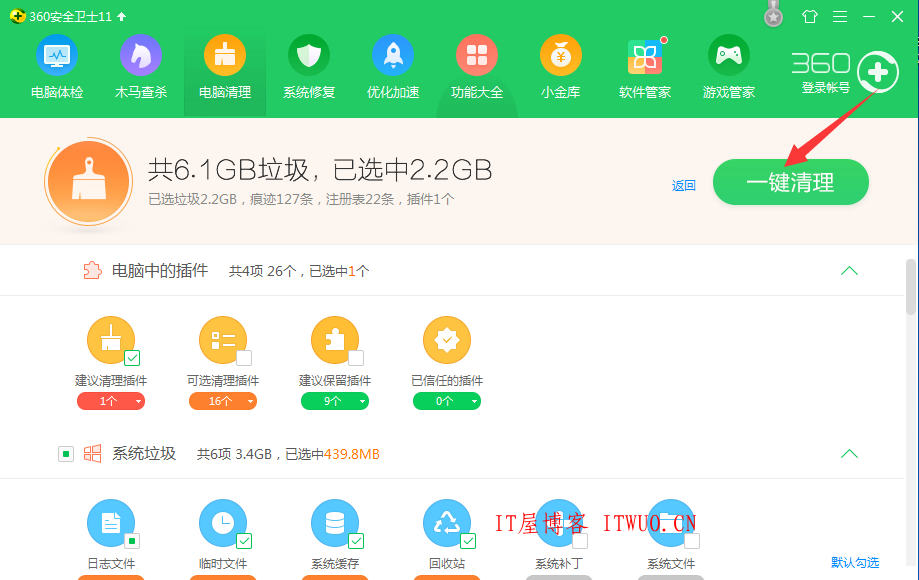Image resolution: width=919 pixels, height=580 pixels.
Task: Open 功能大全 all features
Action: (x=477, y=67)
